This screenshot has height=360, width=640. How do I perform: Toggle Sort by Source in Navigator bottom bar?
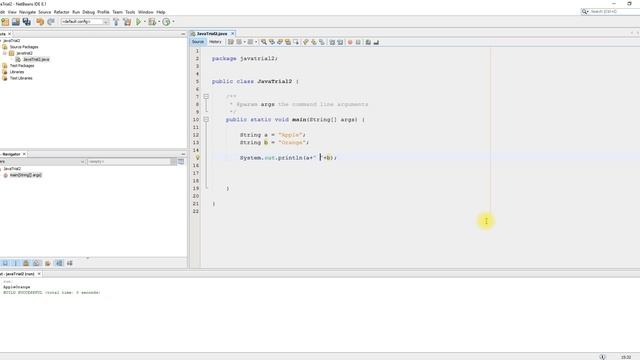pos(69,263)
